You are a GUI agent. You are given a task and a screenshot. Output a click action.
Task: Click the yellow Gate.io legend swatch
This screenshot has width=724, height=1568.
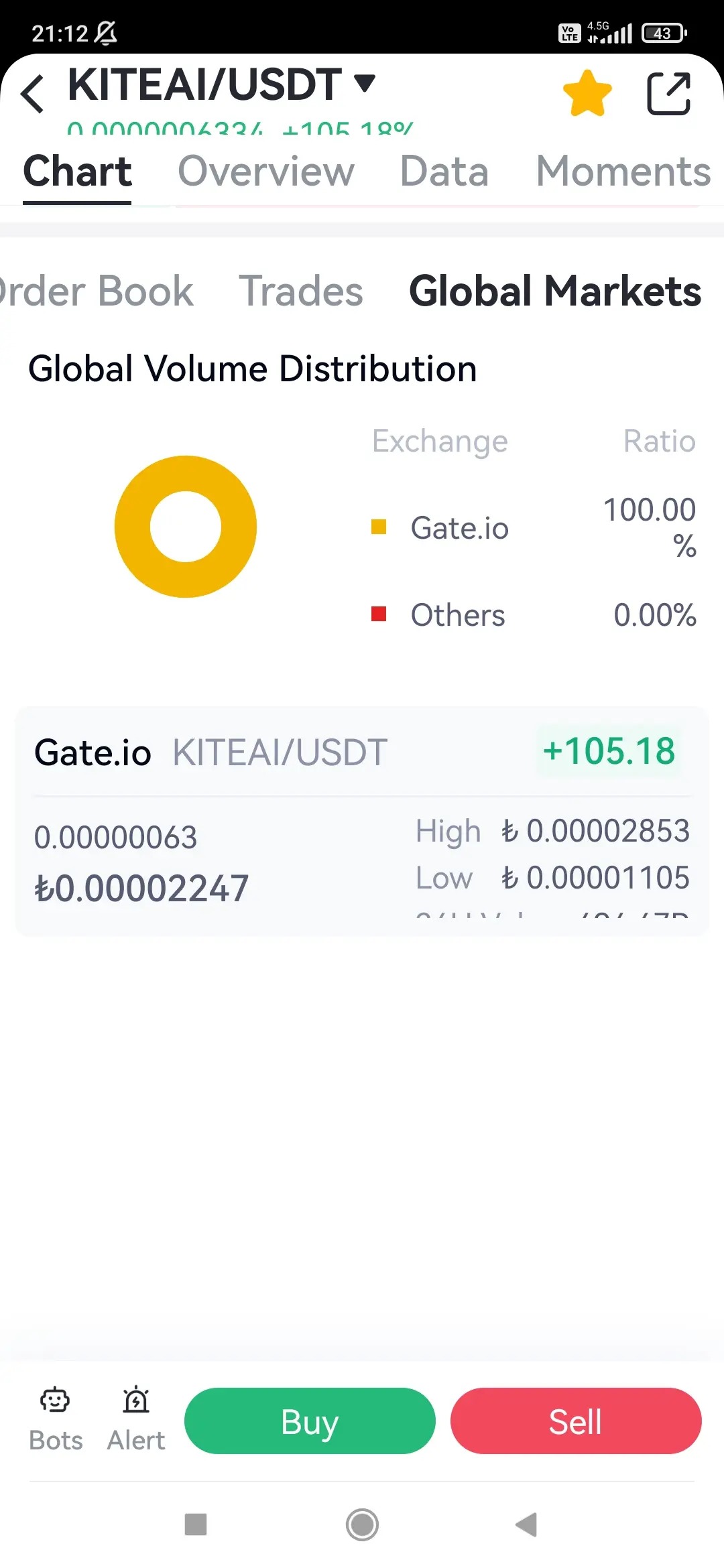pyautogui.click(x=379, y=527)
